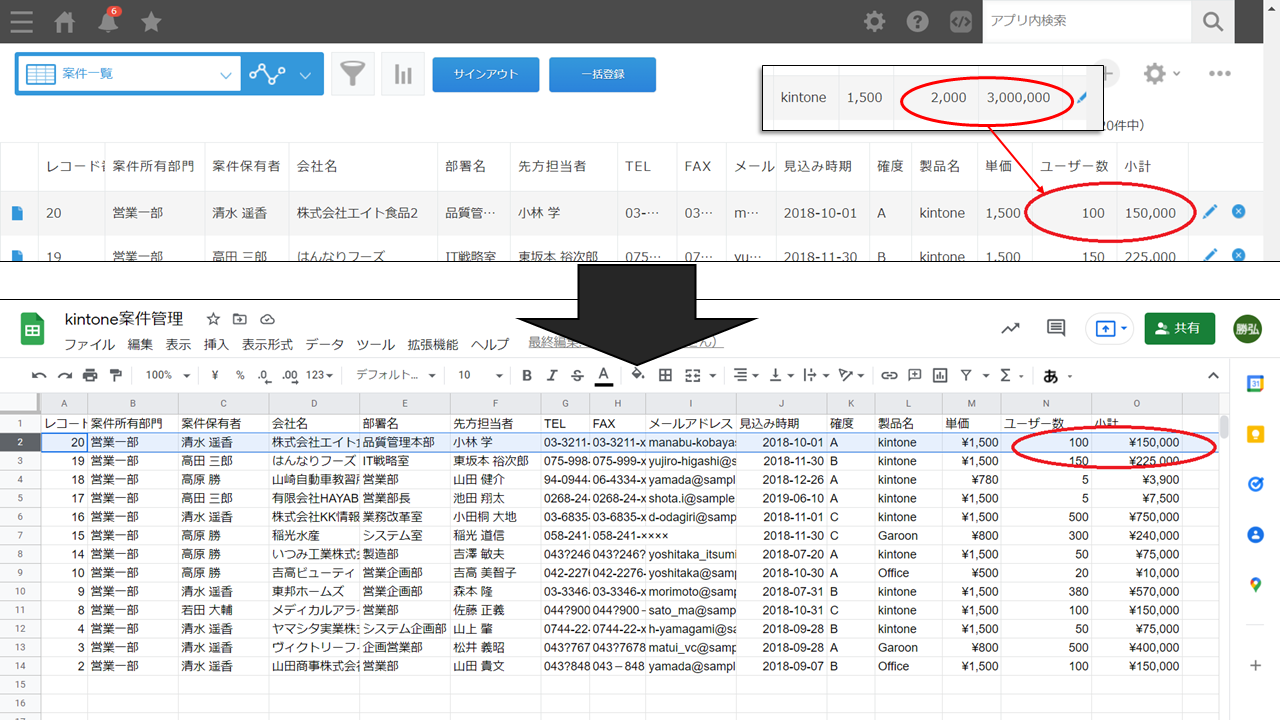The height and width of the screenshot is (720, 1280).
Task: Click the insert chart icon
Action: point(940,375)
